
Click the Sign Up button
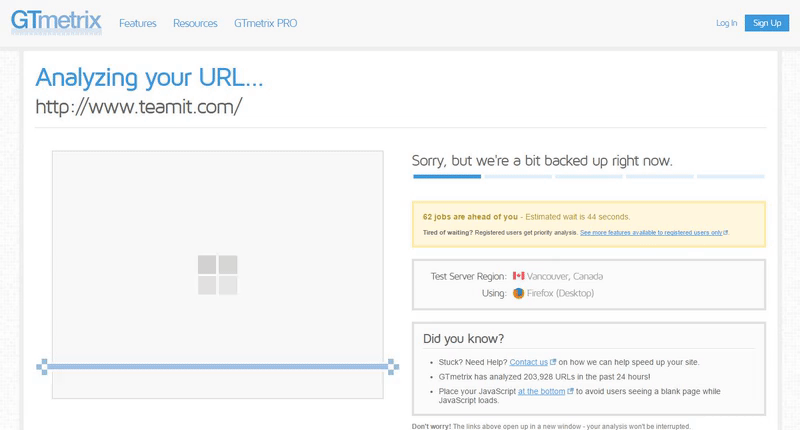pyautogui.click(x=767, y=23)
